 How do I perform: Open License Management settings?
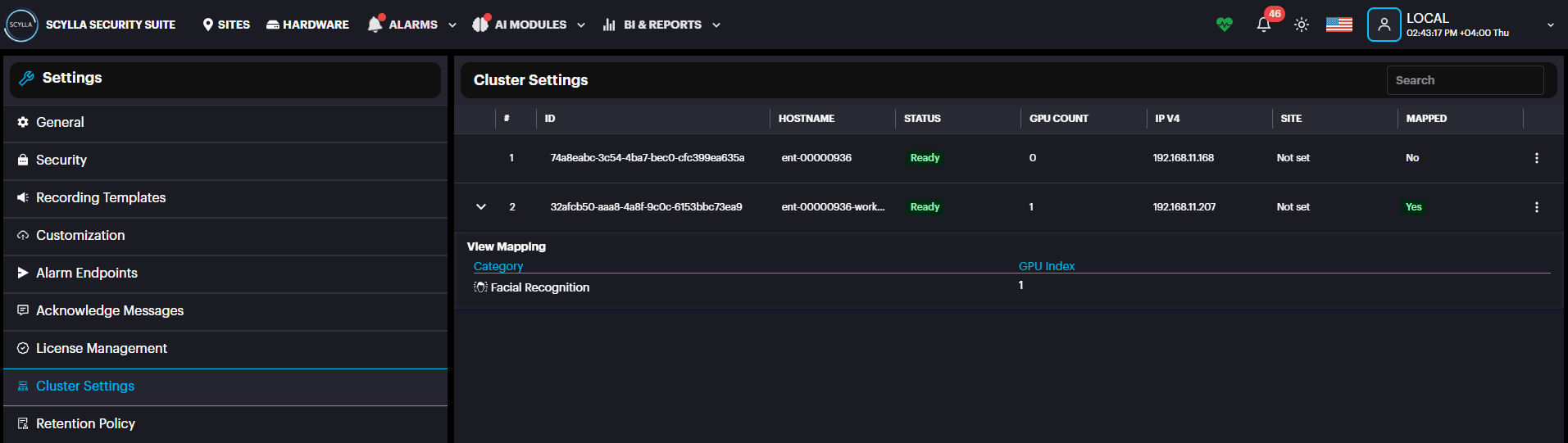pyautogui.click(x=102, y=348)
